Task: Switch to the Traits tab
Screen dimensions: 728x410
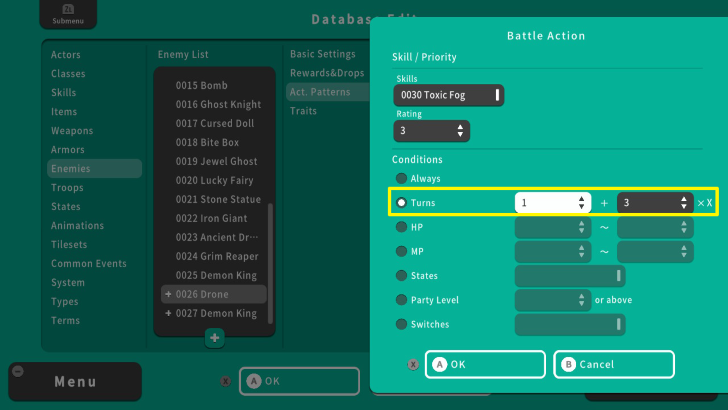Action: pyautogui.click(x=303, y=111)
